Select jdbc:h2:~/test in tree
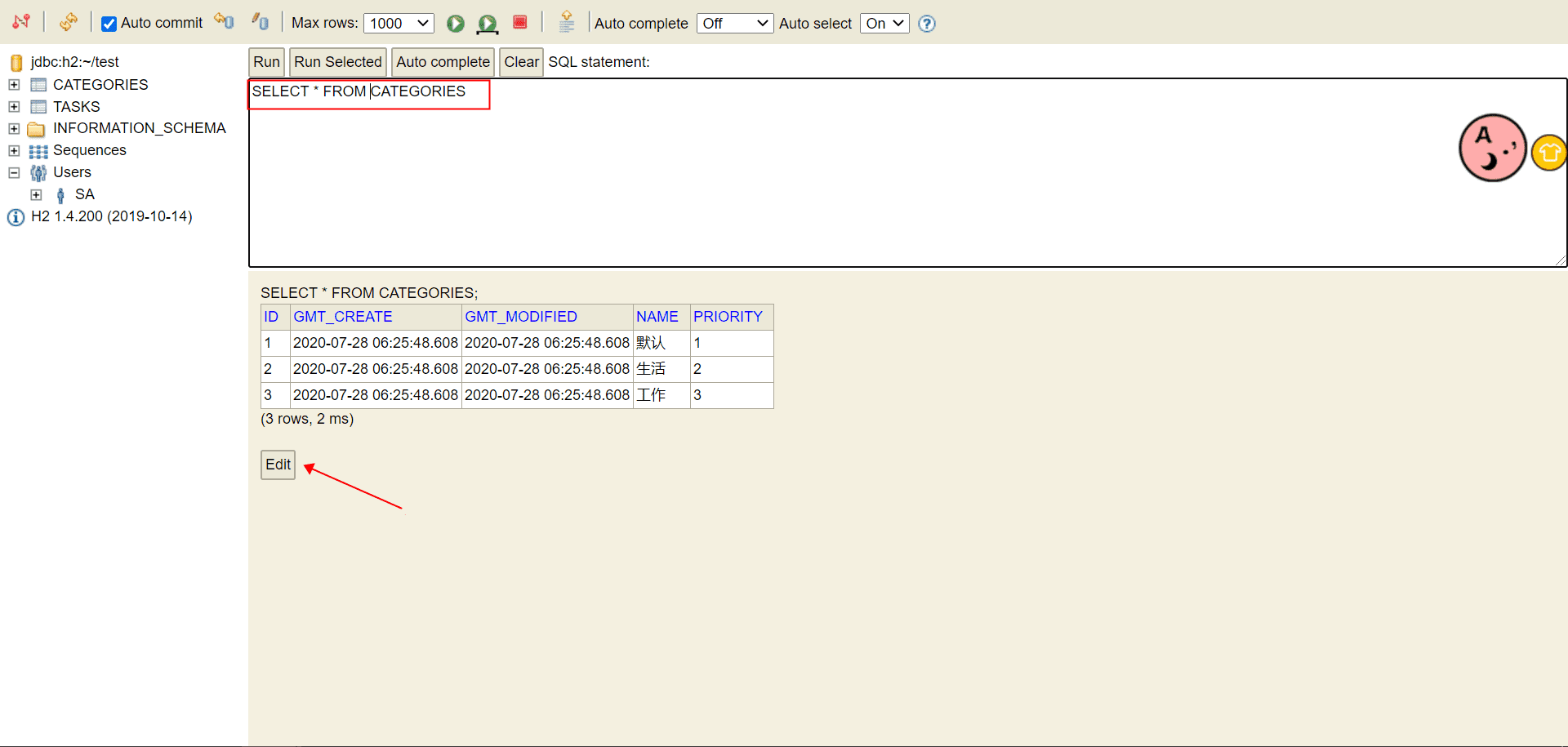 [75, 62]
